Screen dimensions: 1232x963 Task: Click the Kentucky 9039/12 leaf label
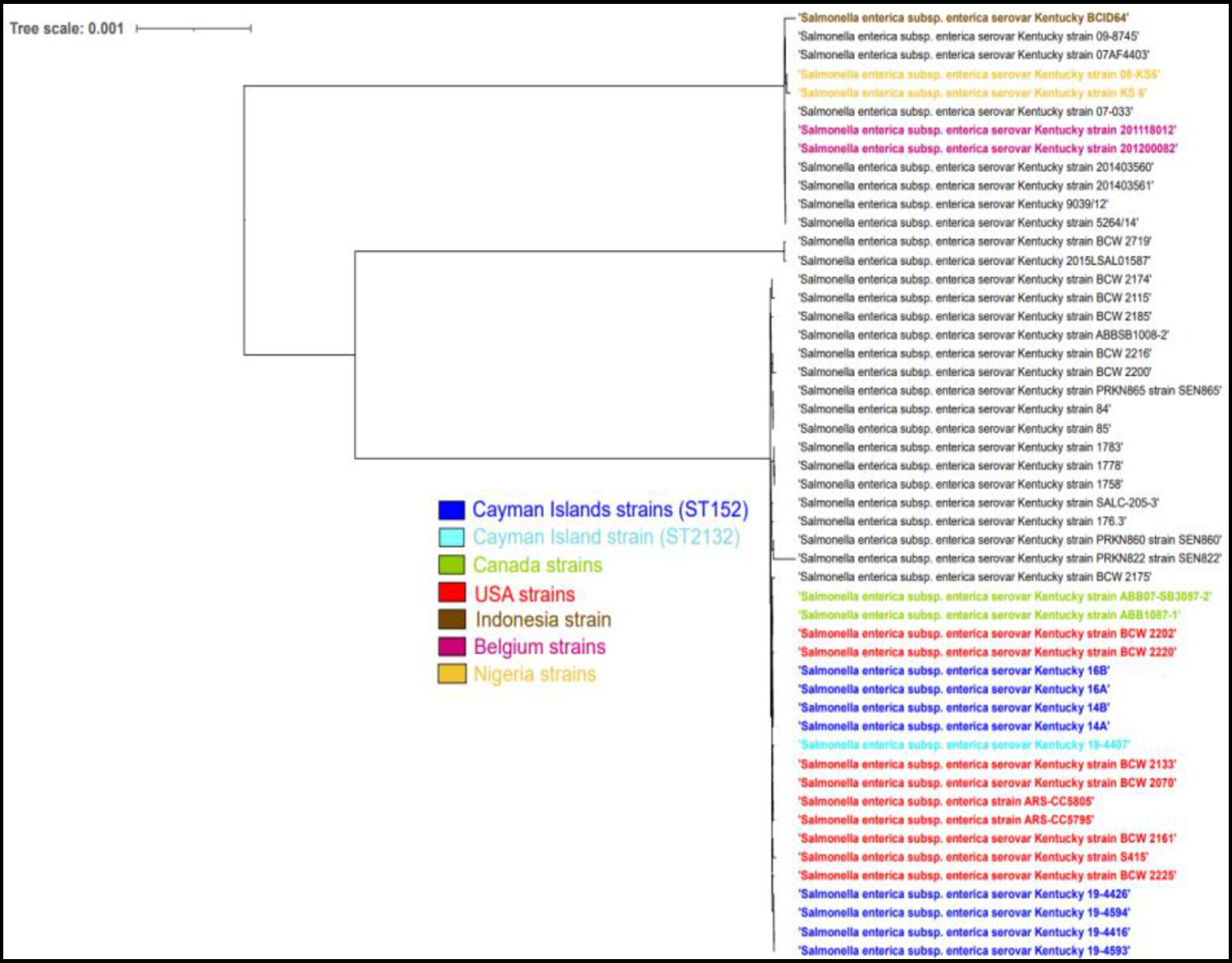[x=953, y=204]
